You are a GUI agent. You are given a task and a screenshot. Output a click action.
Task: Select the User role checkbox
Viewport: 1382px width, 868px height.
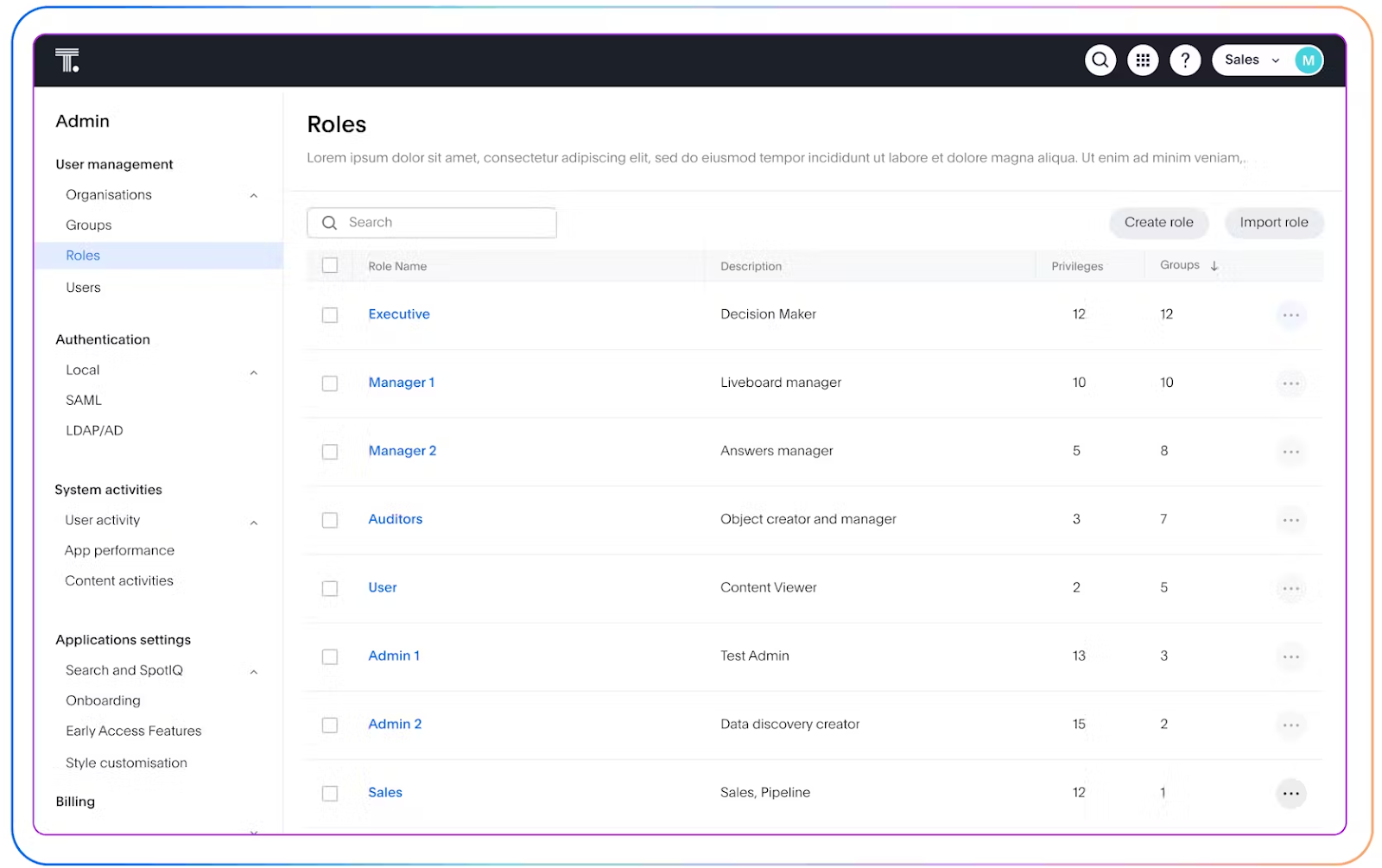[330, 588]
